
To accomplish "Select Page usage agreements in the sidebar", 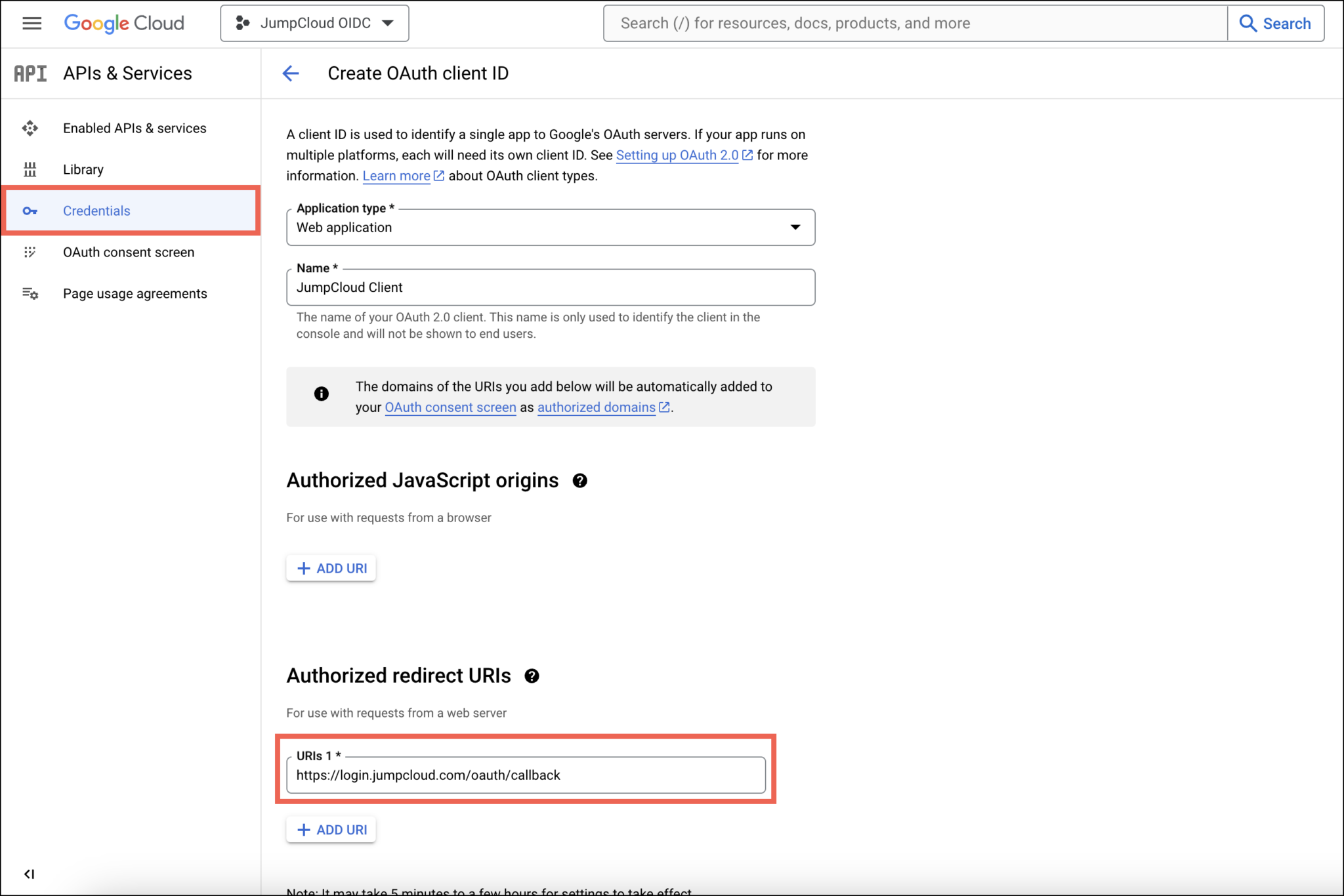I will 135,293.
